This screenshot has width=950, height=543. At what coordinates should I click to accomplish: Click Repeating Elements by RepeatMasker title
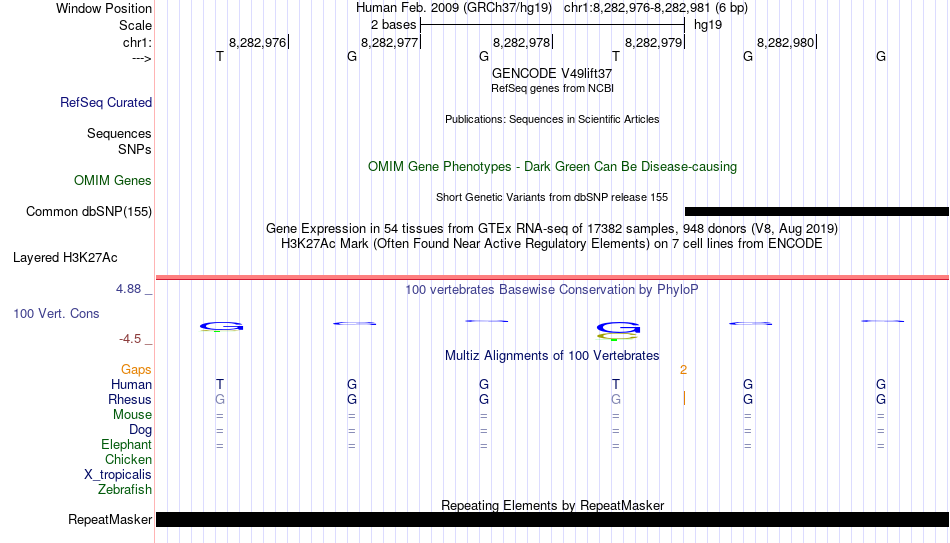tap(552, 505)
